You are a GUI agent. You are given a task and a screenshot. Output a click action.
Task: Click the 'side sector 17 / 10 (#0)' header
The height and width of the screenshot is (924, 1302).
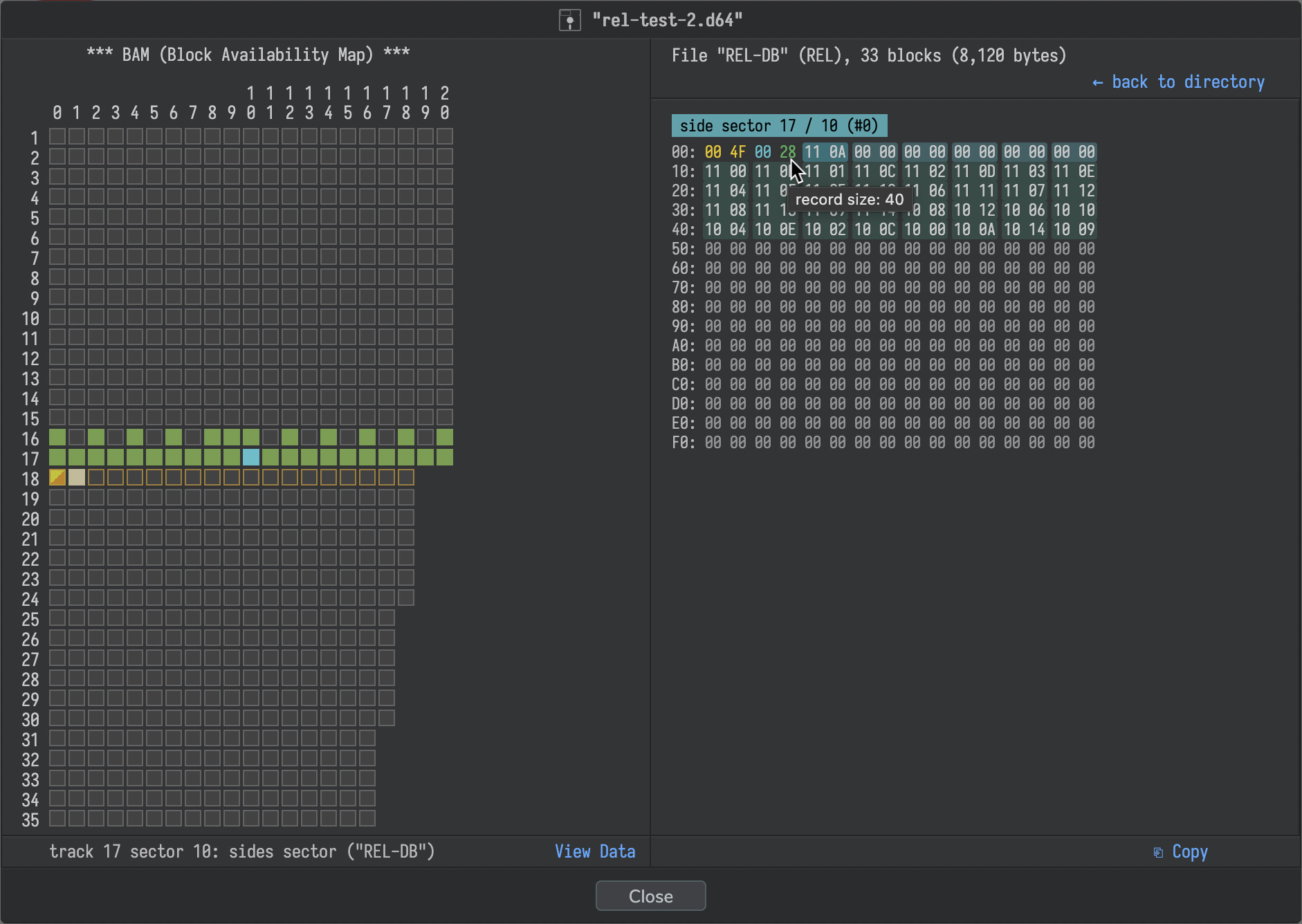coord(779,126)
